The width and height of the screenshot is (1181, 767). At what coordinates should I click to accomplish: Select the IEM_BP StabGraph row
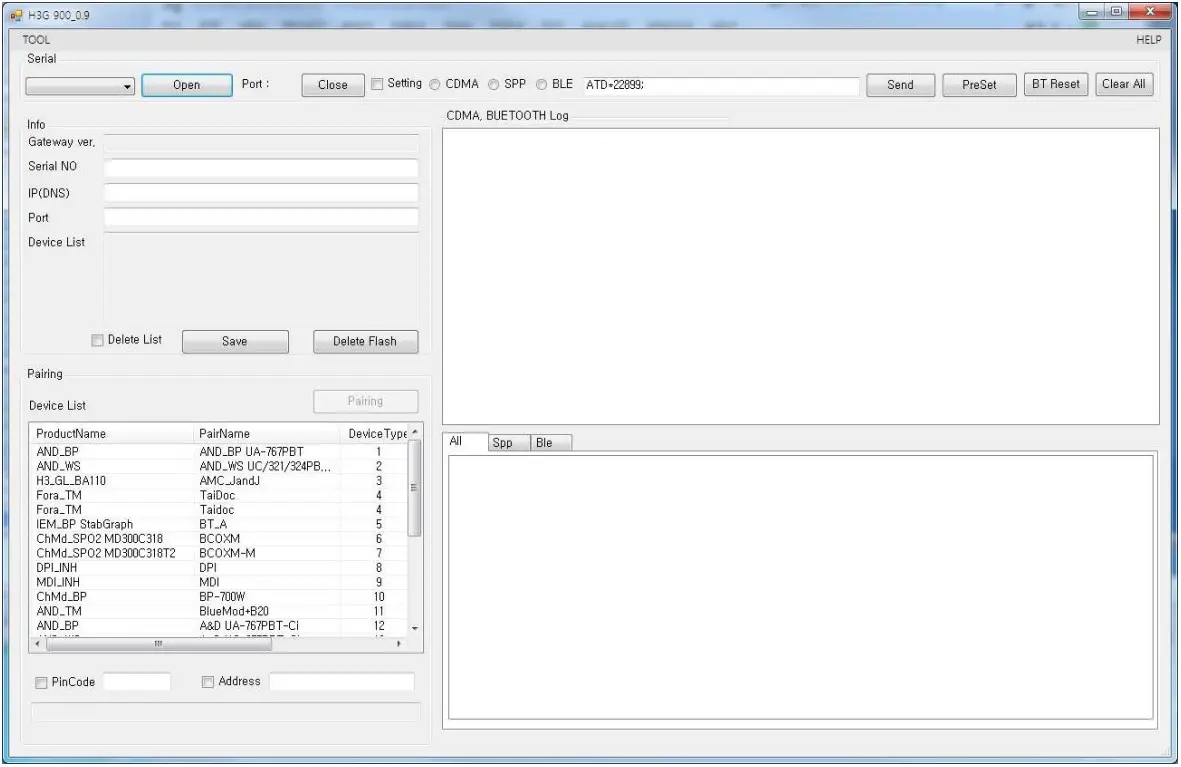point(218,524)
